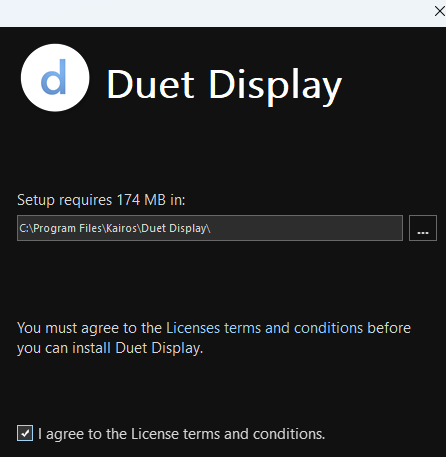Click the "You must agree to the" text
Viewport: 446px width, 457px height.
[89, 328]
